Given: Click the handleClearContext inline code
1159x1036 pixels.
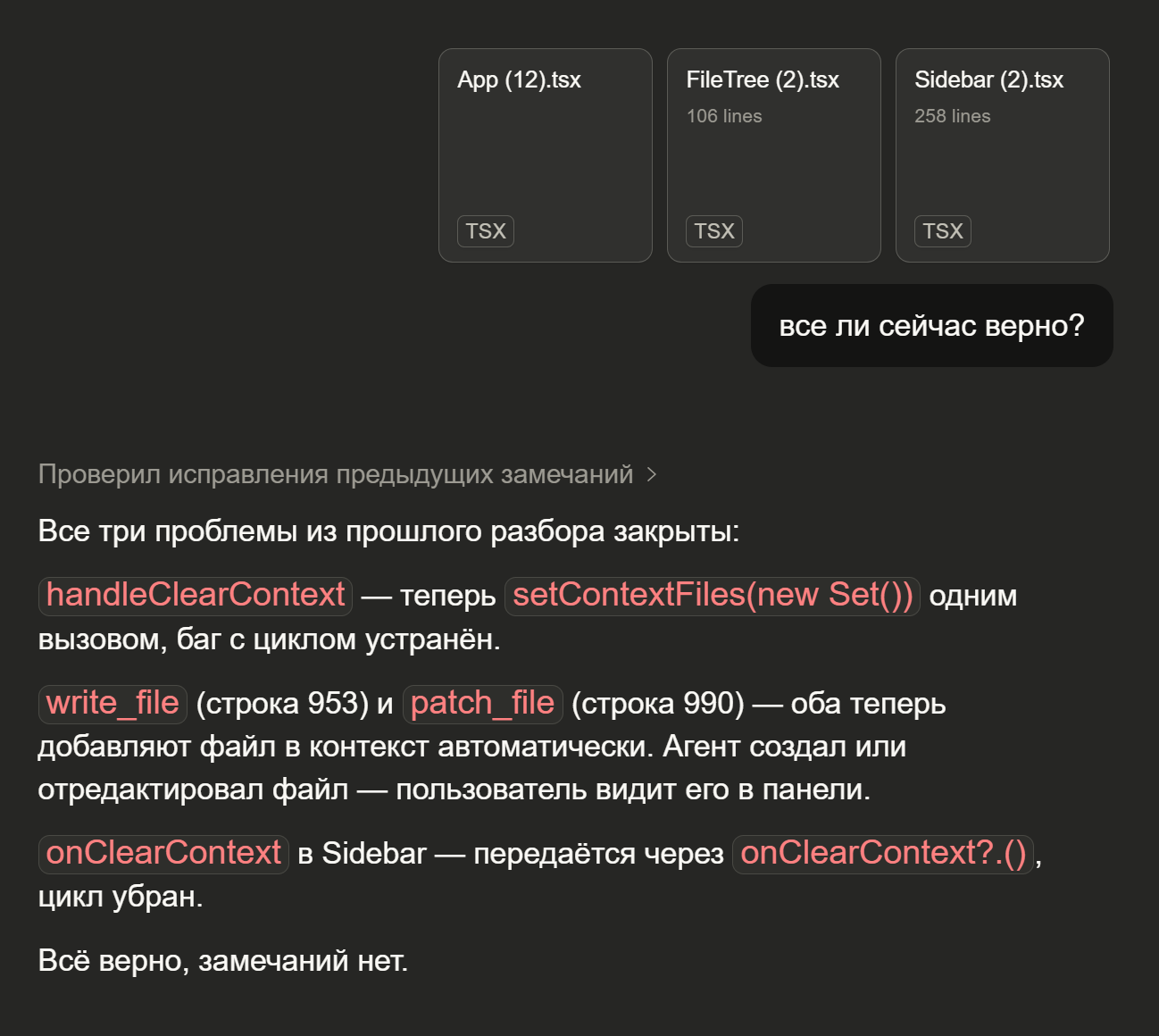Looking at the screenshot, I should (x=196, y=596).
